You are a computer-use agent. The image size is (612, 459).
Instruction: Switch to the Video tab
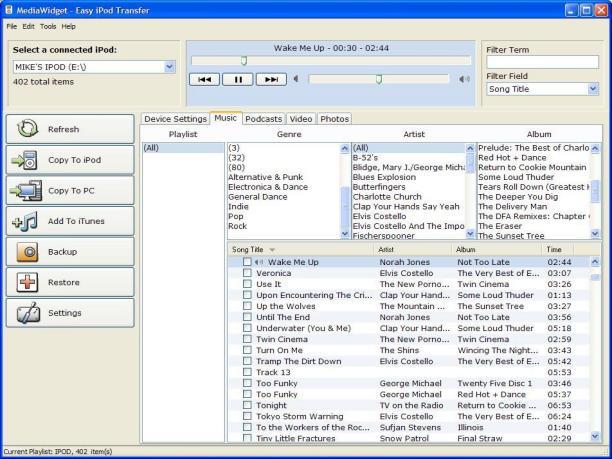coord(301,119)
